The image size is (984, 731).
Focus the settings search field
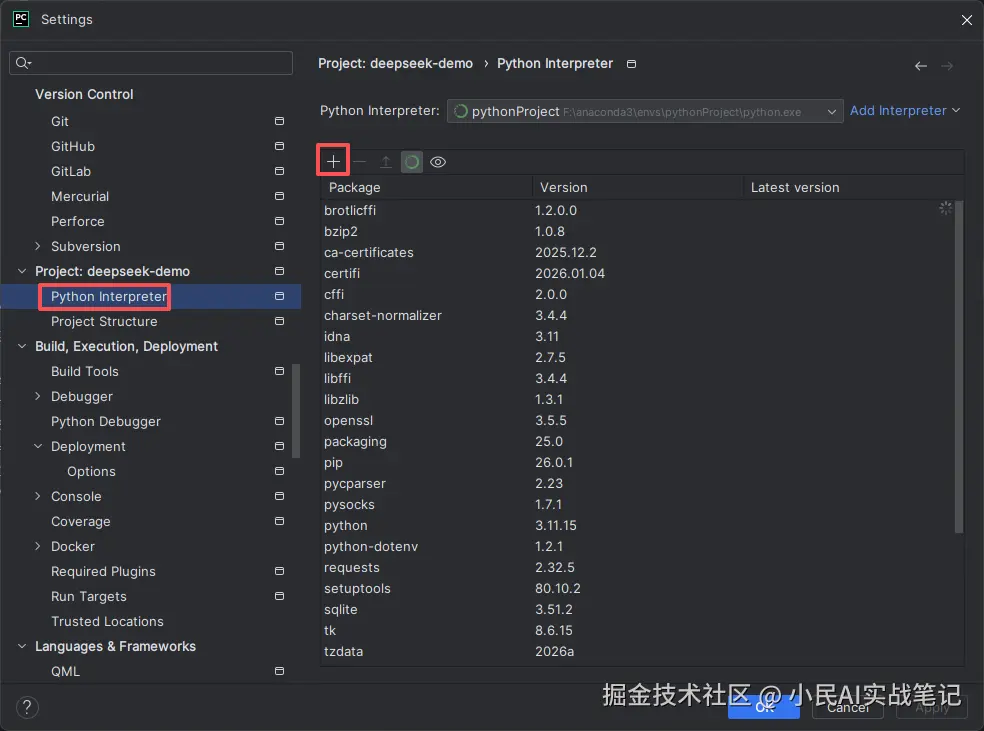[x=151, y=63]
